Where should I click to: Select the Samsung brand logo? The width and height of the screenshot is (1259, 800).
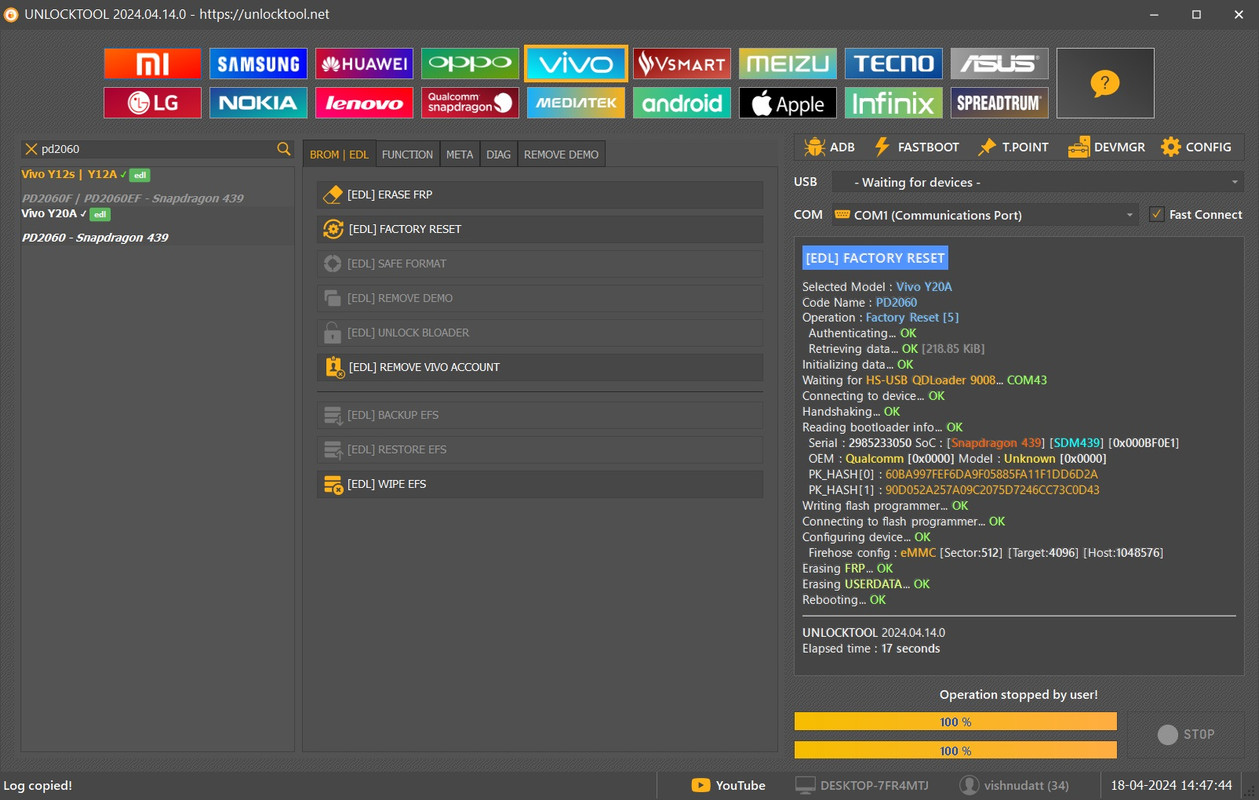click(x=258, y=64)
